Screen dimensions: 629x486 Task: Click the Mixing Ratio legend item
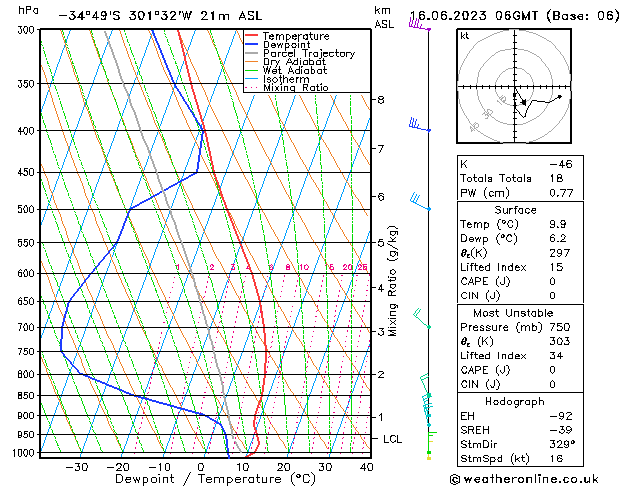[295, 88]
